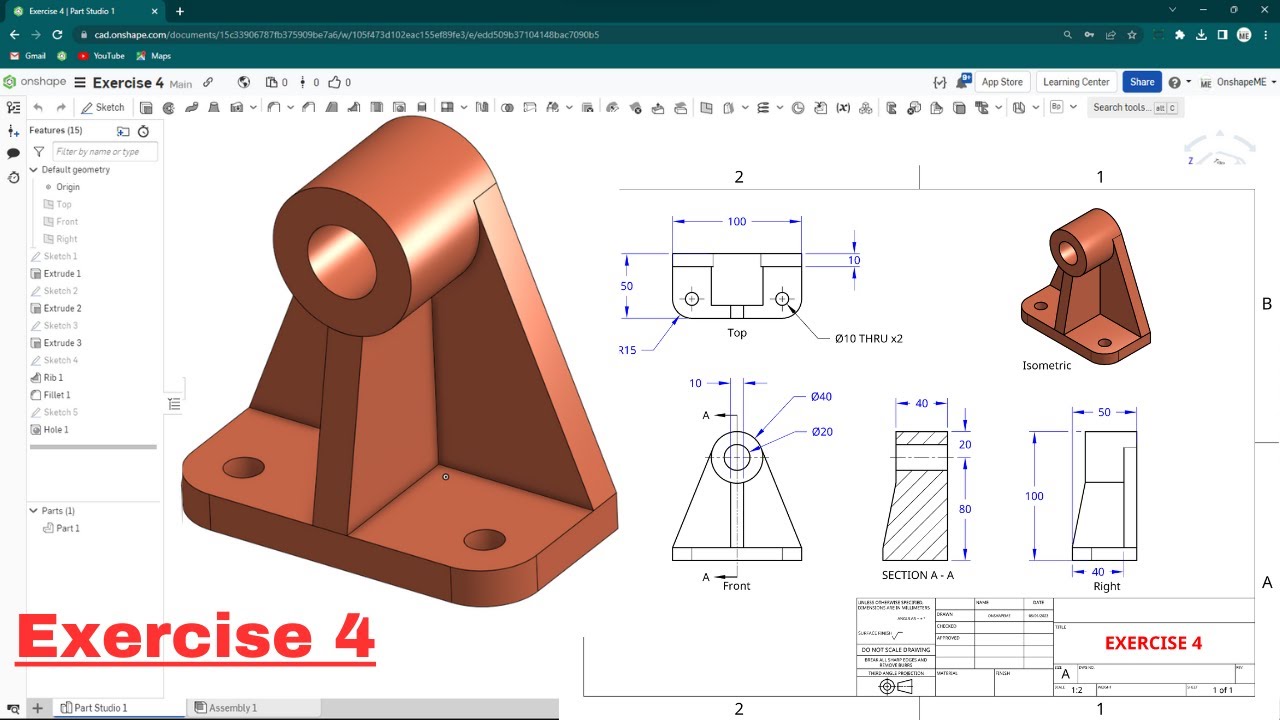
Task: Select the Mirror tool
Action: (484, 107)
